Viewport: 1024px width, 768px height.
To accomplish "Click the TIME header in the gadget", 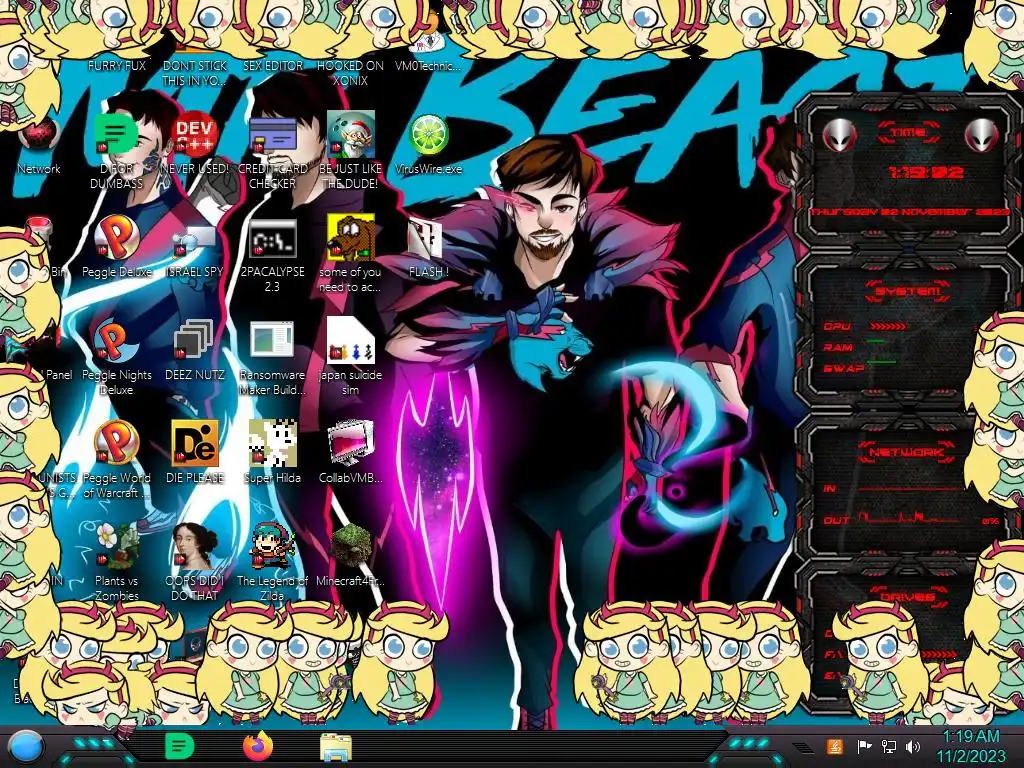I will (908, 133).
